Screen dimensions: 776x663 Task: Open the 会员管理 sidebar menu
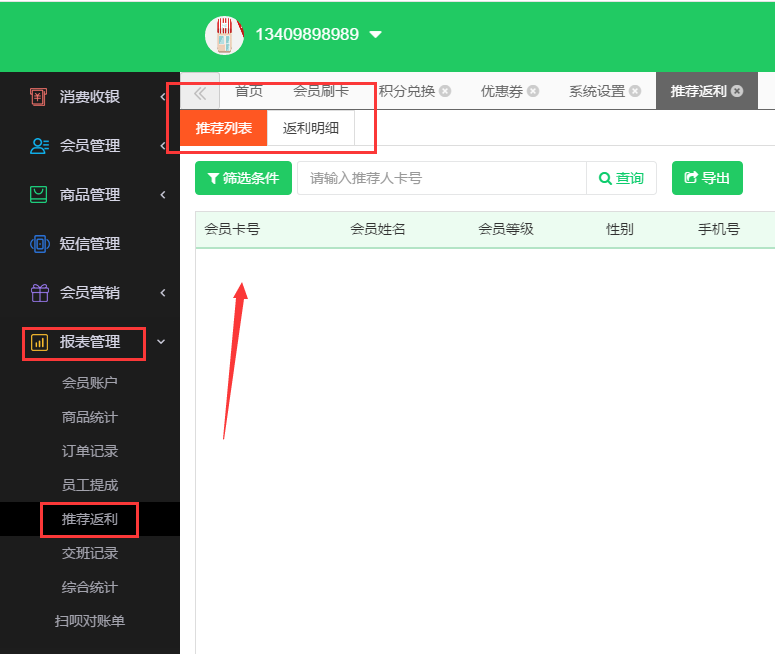[90, 145]
